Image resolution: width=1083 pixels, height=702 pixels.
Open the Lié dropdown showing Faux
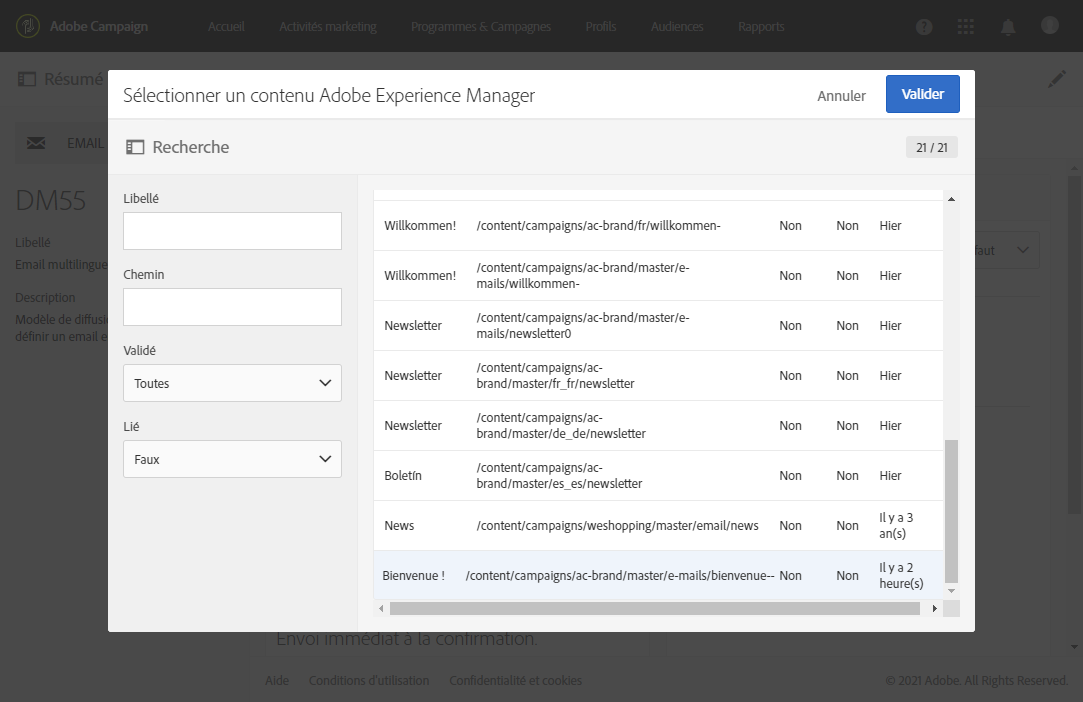click(232, 459)
